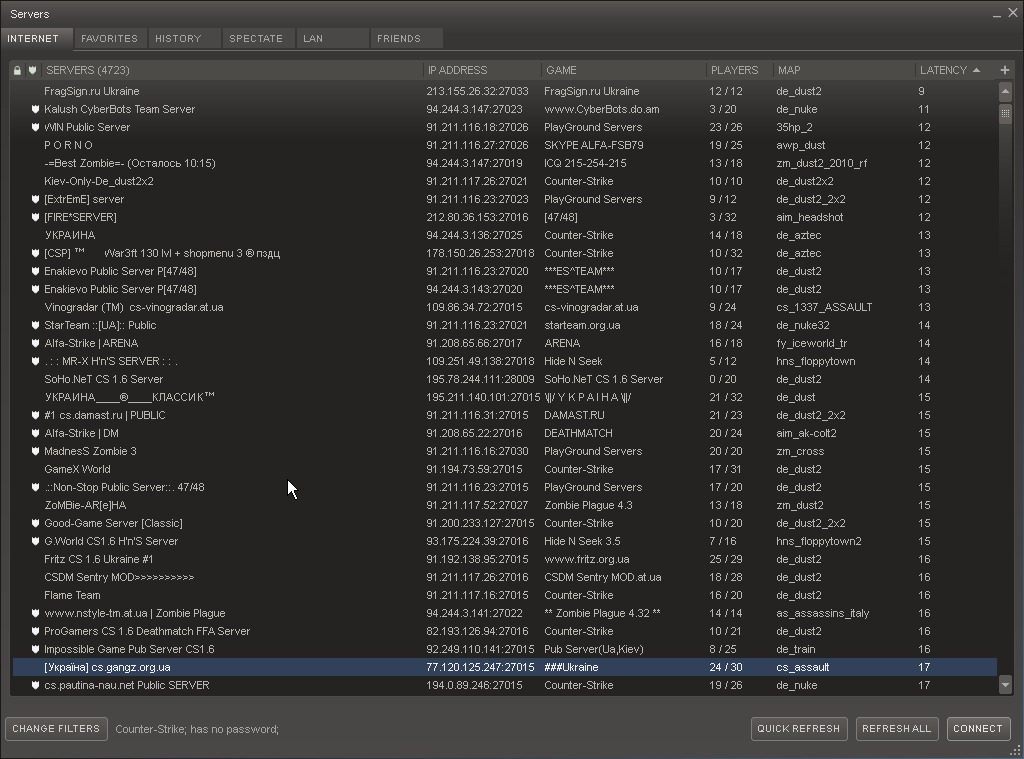Sort by the Players column header
Screen dimensions: 1024x759
[740, 70]
